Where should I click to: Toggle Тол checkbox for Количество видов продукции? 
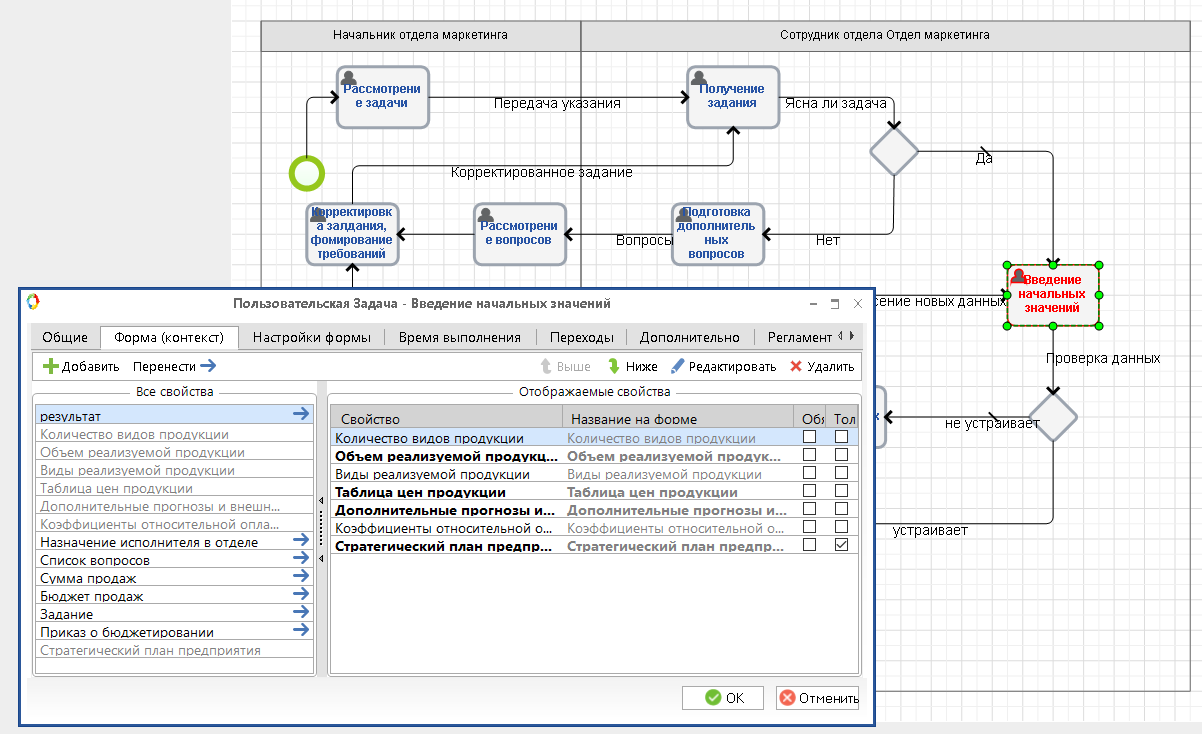(842, 438)
